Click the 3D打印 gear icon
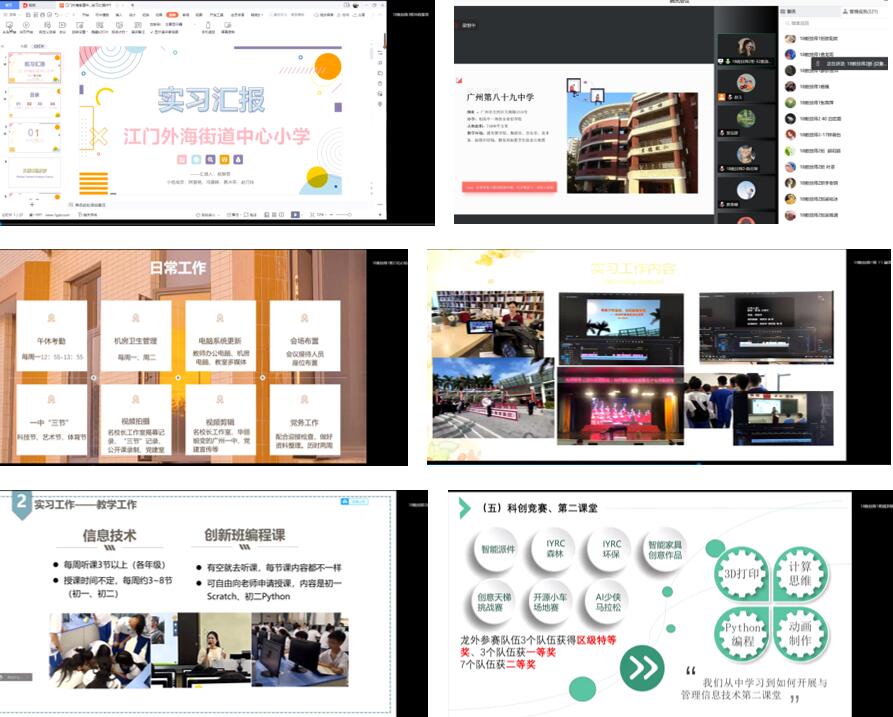Screen dimensions: 893x717 point(742,573)
